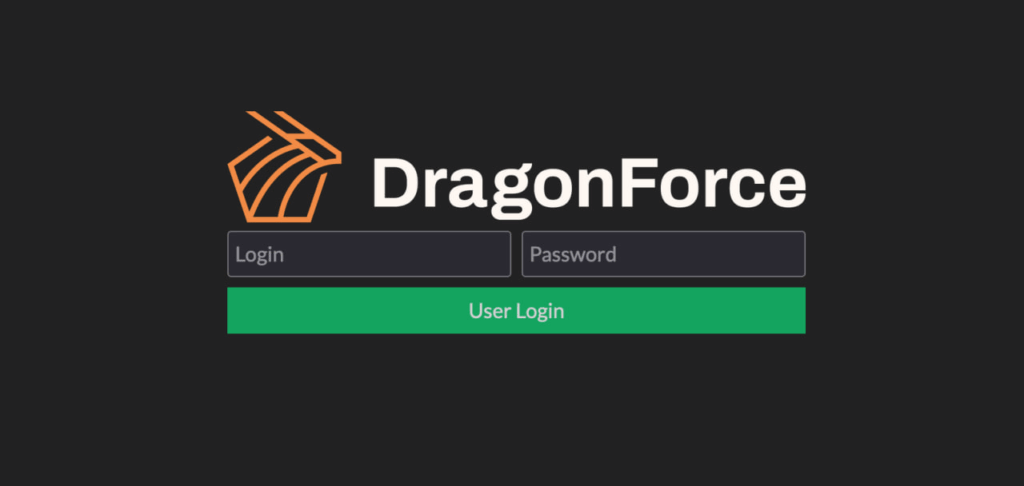
Task: Activate the right text box labeled Password
Action: [x=664, y=254]
